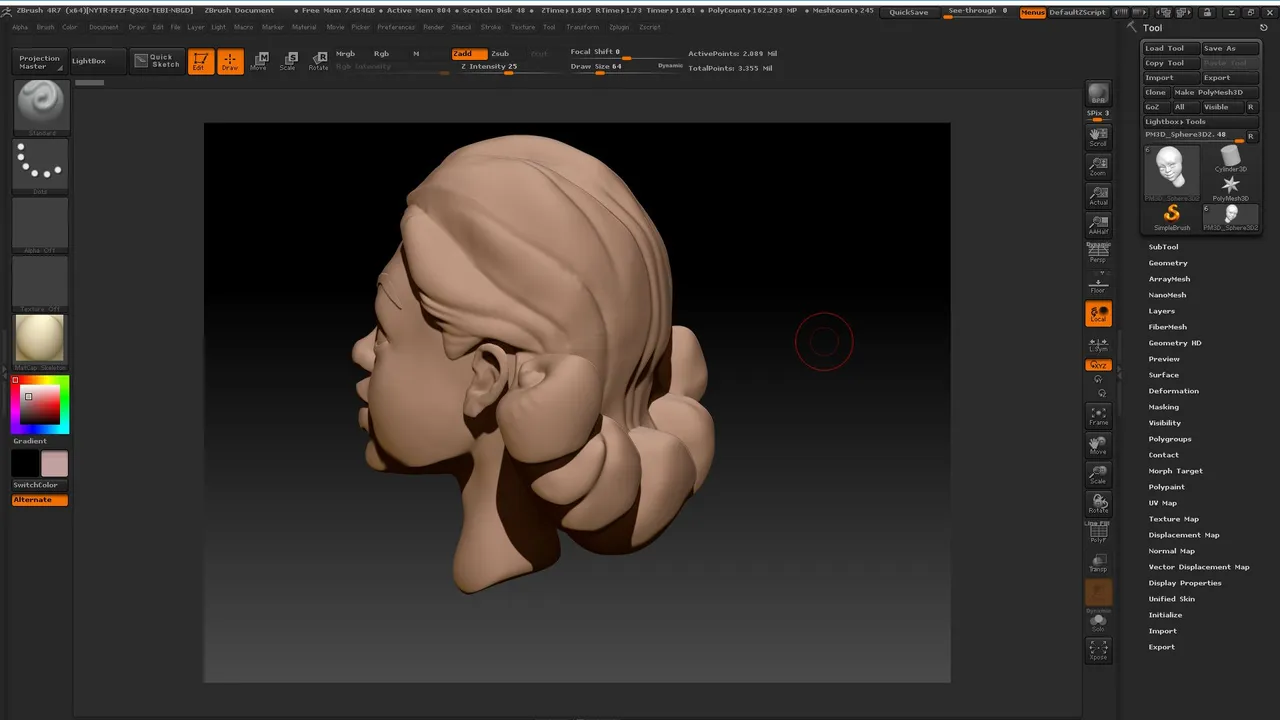1280x720 pixels.
Task: Click the QuickSave button
Action: tap(908, 12)
